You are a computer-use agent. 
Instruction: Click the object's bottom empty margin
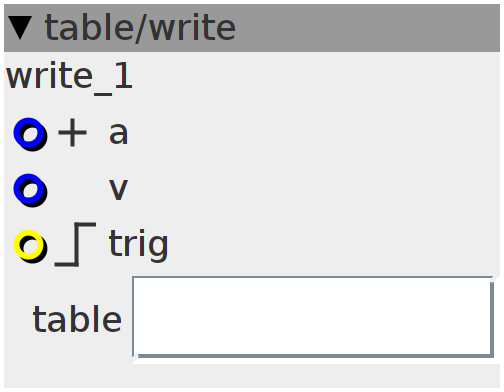(252, 376)
